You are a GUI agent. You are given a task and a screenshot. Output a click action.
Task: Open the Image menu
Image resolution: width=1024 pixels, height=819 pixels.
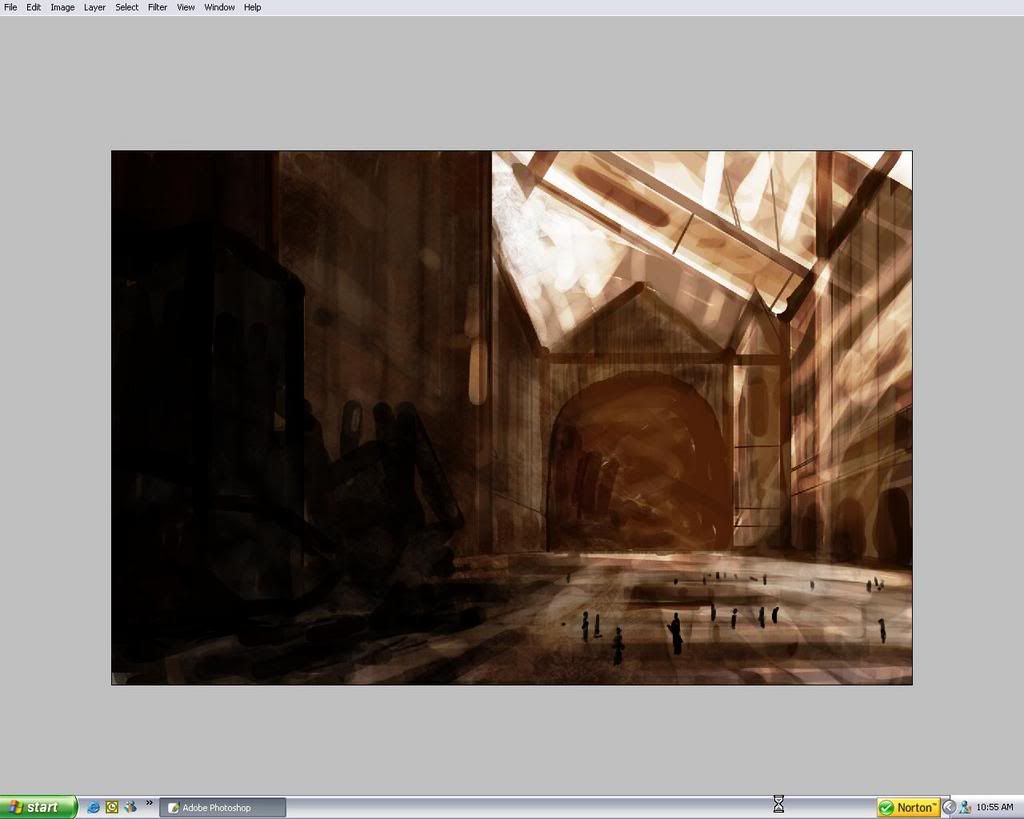(x=63, y=7)
